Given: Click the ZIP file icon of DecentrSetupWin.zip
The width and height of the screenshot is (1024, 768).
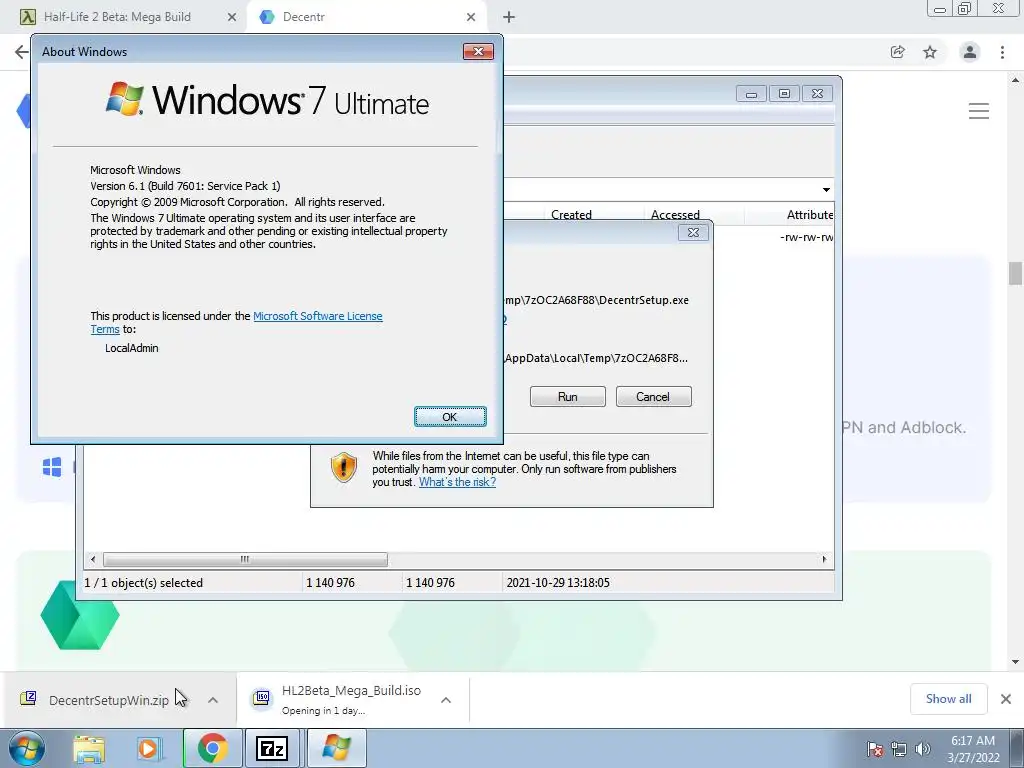Looking at the screenshot, I should (28, 699).
